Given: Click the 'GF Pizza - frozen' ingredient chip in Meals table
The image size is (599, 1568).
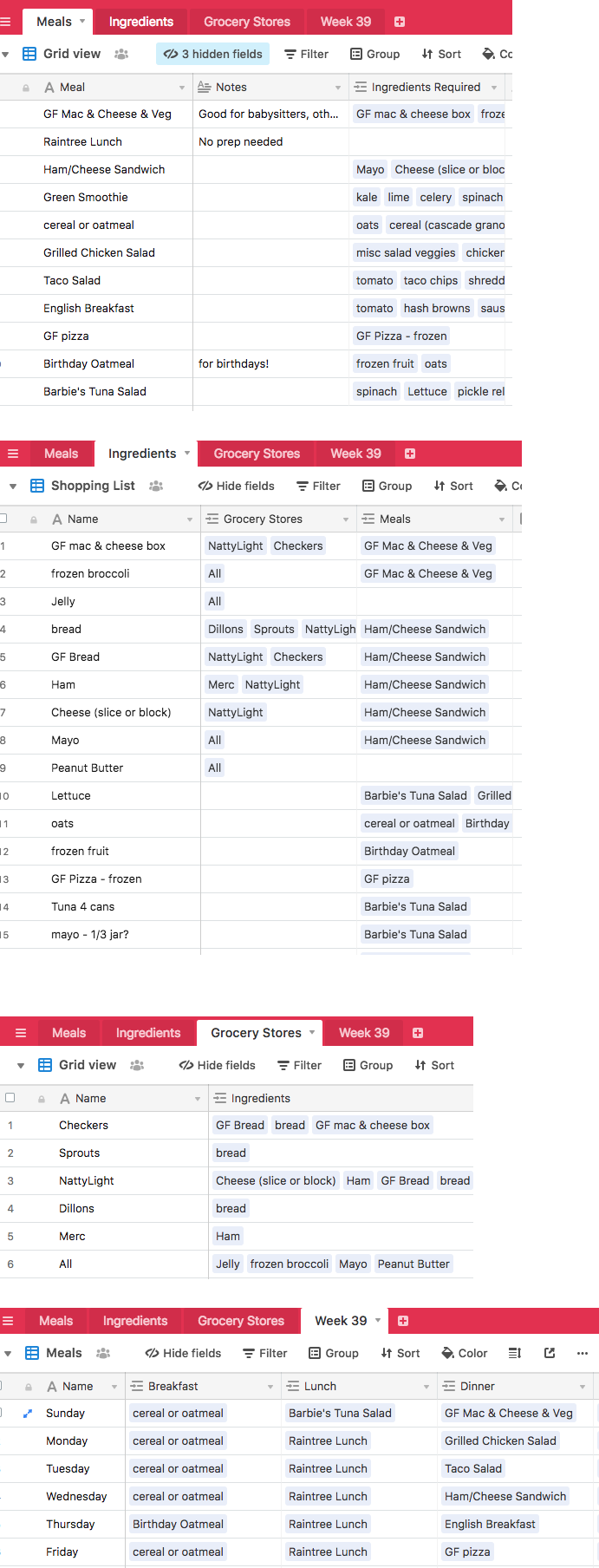Looking at the screenshot, I should [x=401, y=336].
